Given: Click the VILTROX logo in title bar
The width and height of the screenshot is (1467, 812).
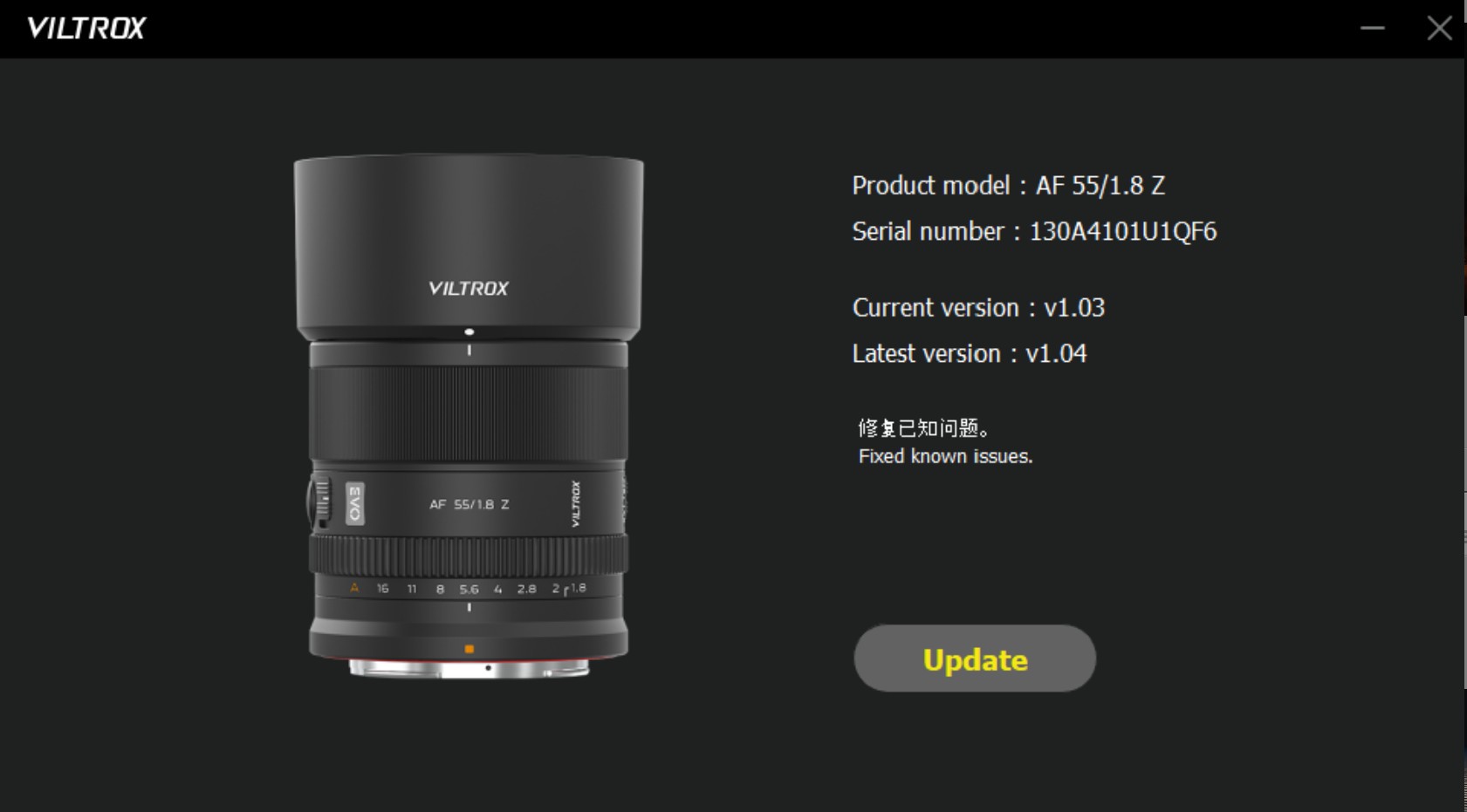Looking at the screenshot, I should pos(86,28).
